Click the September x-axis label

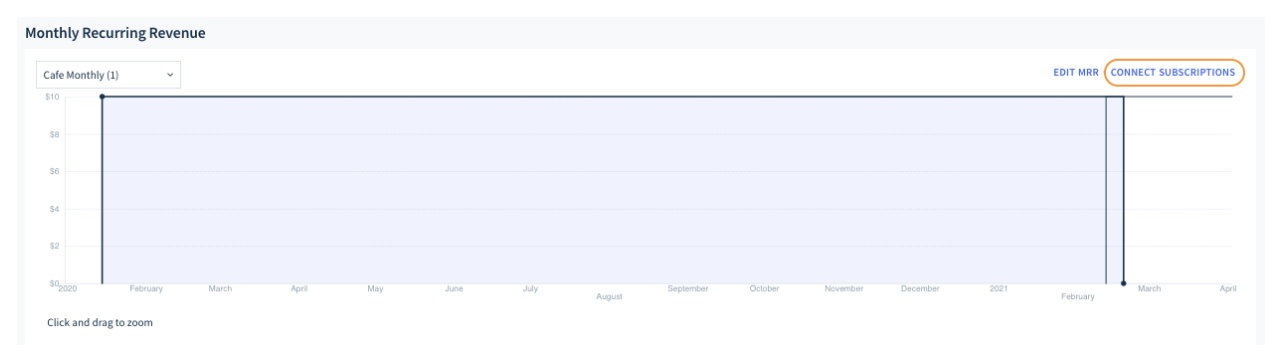pos(688,289)
